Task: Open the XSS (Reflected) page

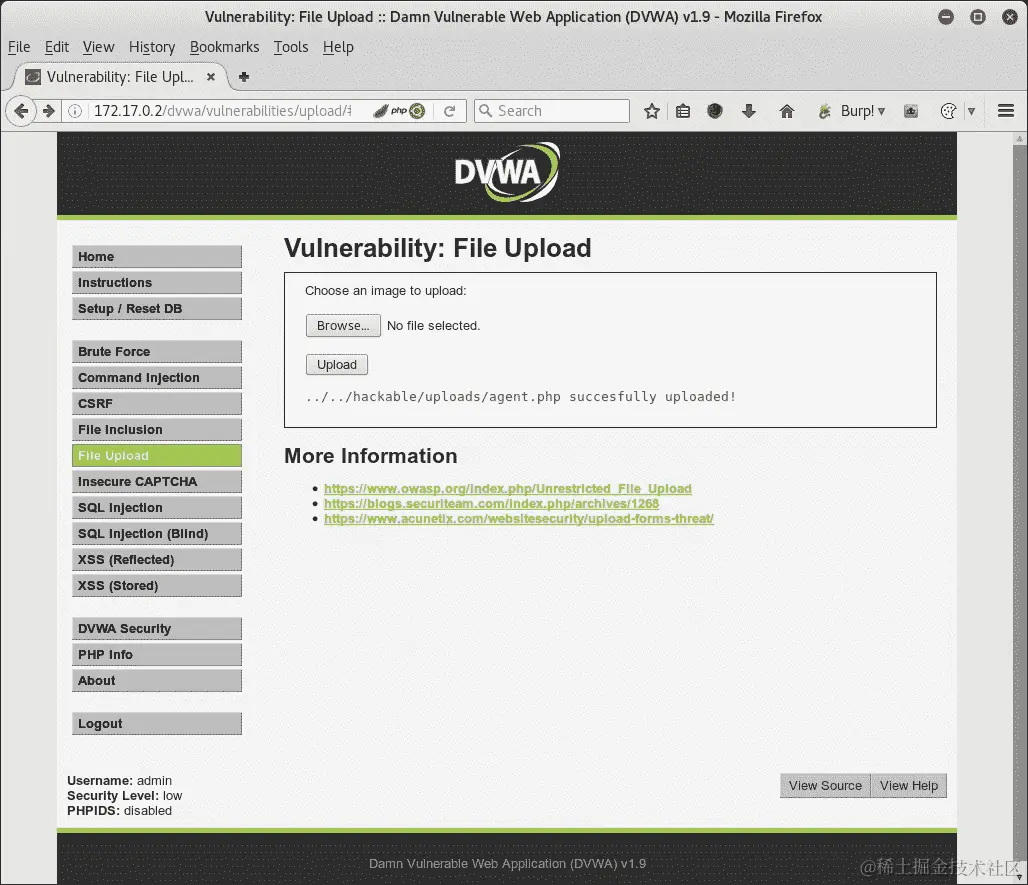Action: click(x=157, y=560)
